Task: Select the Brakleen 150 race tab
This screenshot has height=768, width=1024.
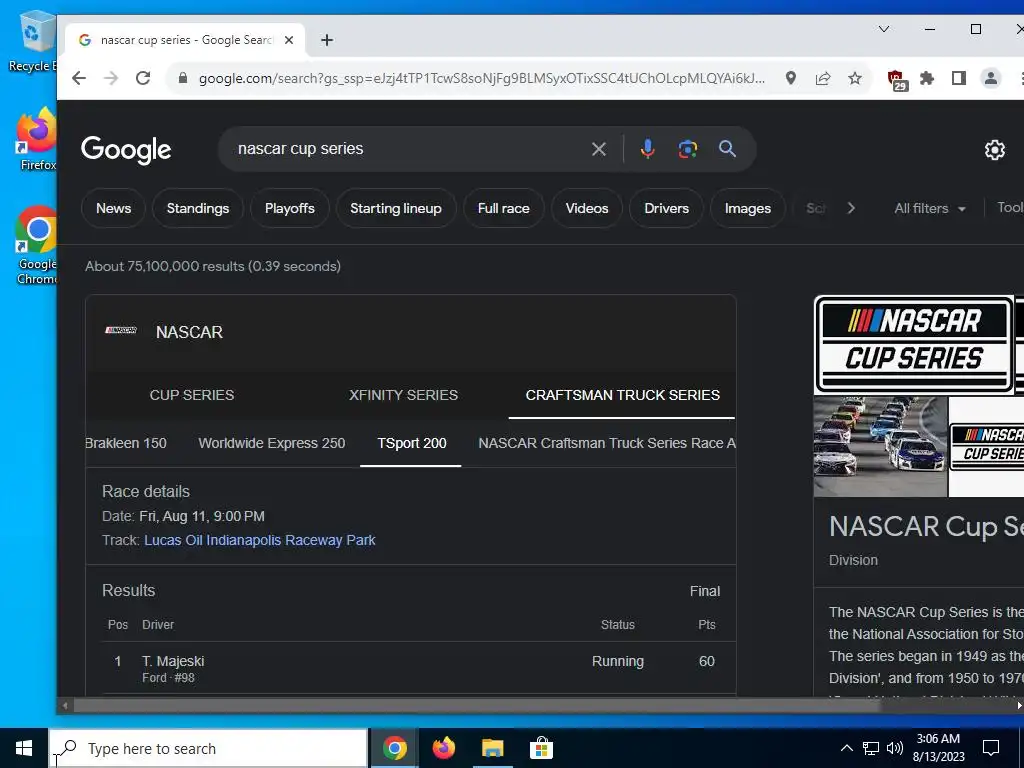Action: (x=126, y=443)
